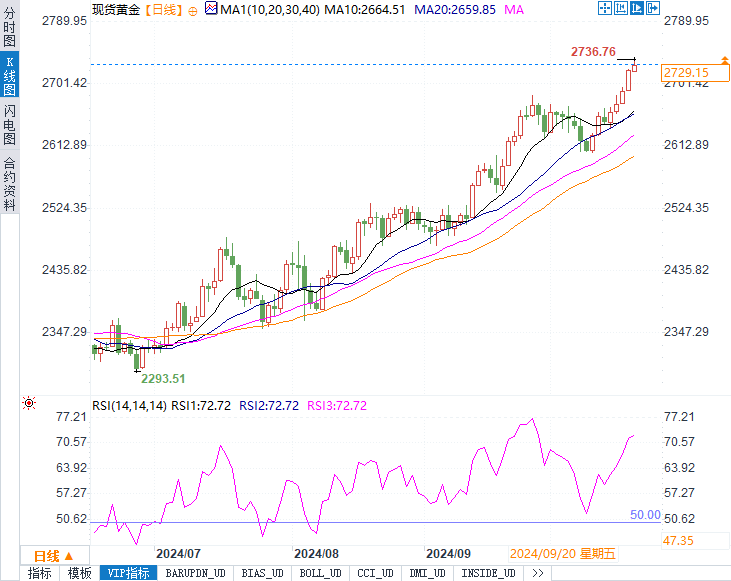Click the orange up arrow above the 2729.15 price
731x581 pixels.
click(723, 62)
